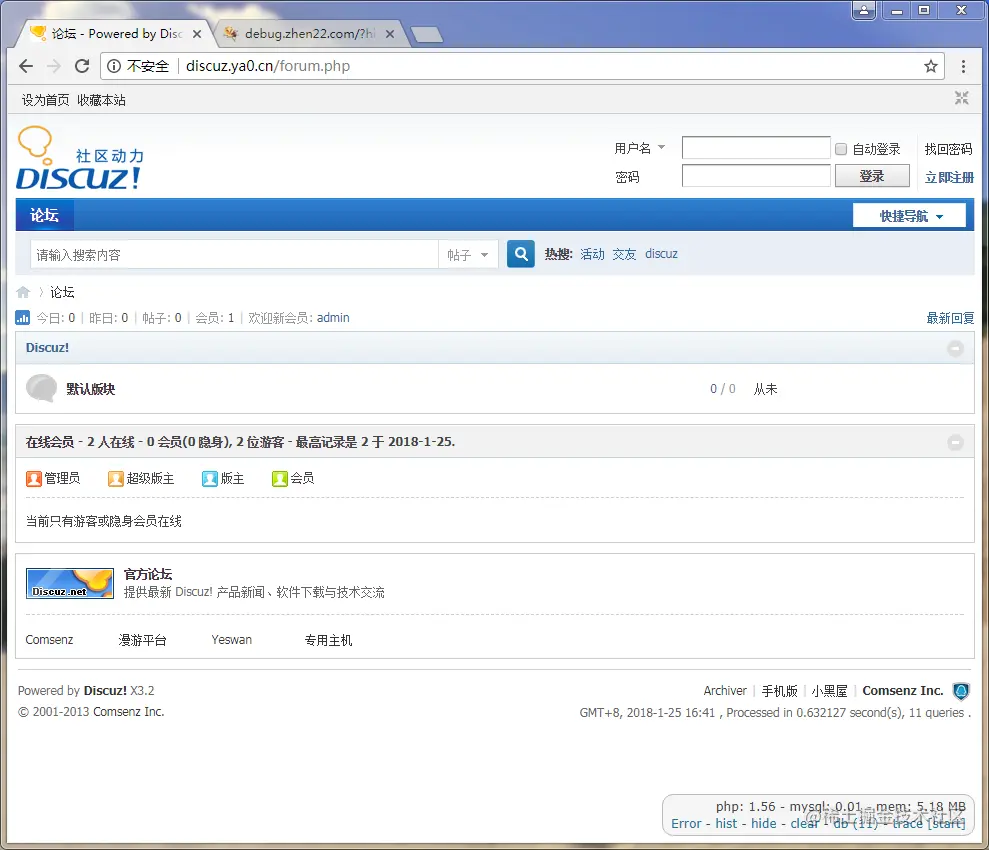Click the shield icon next to Comsenz Inc.
This screenshot has height=850, width=989.
[961, 692]
